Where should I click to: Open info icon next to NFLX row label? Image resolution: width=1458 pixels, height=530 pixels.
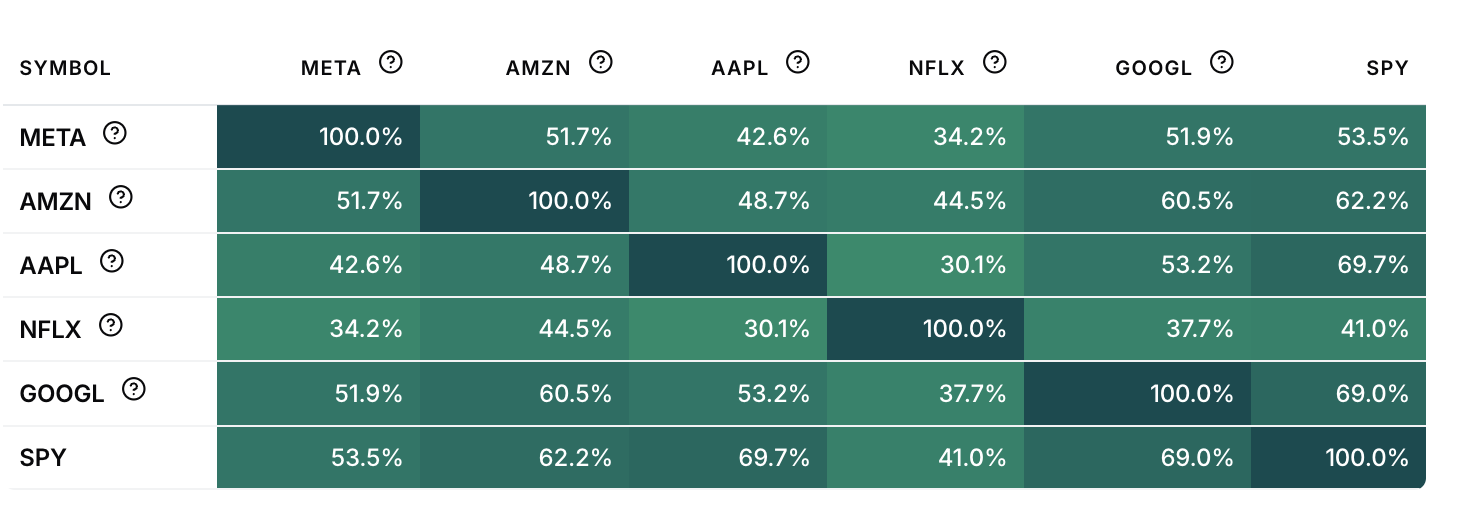(x=111, y=326)
